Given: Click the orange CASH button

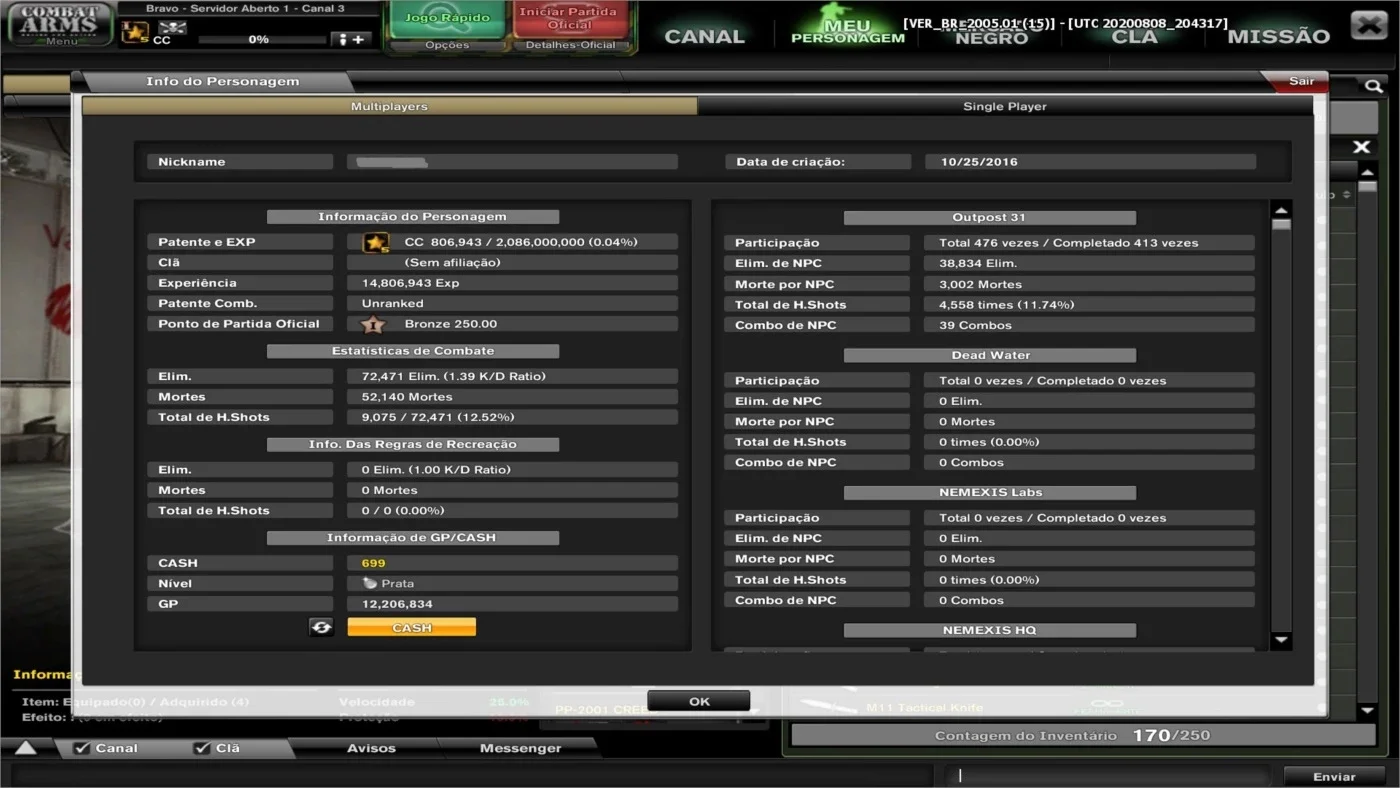Looking at the screenshot, I should tap(411, 627).
